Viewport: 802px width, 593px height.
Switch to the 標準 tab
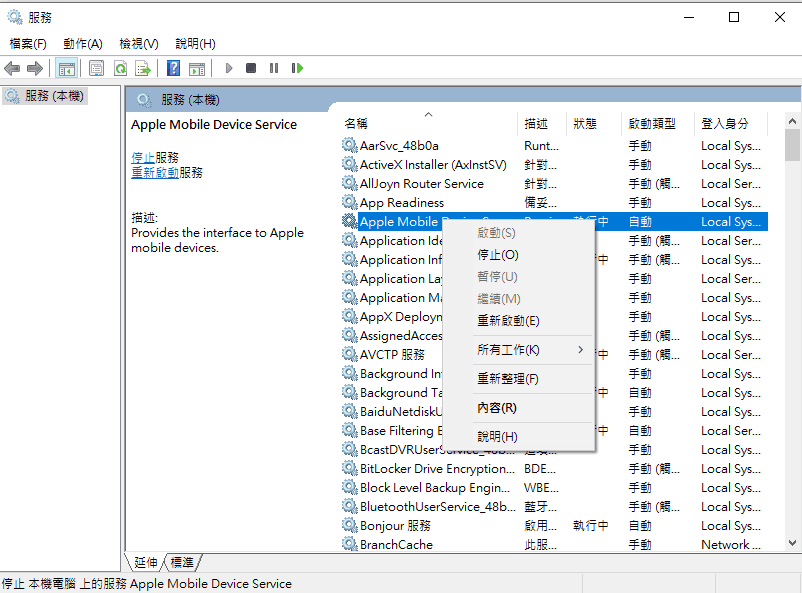click(x=182, y=563)
